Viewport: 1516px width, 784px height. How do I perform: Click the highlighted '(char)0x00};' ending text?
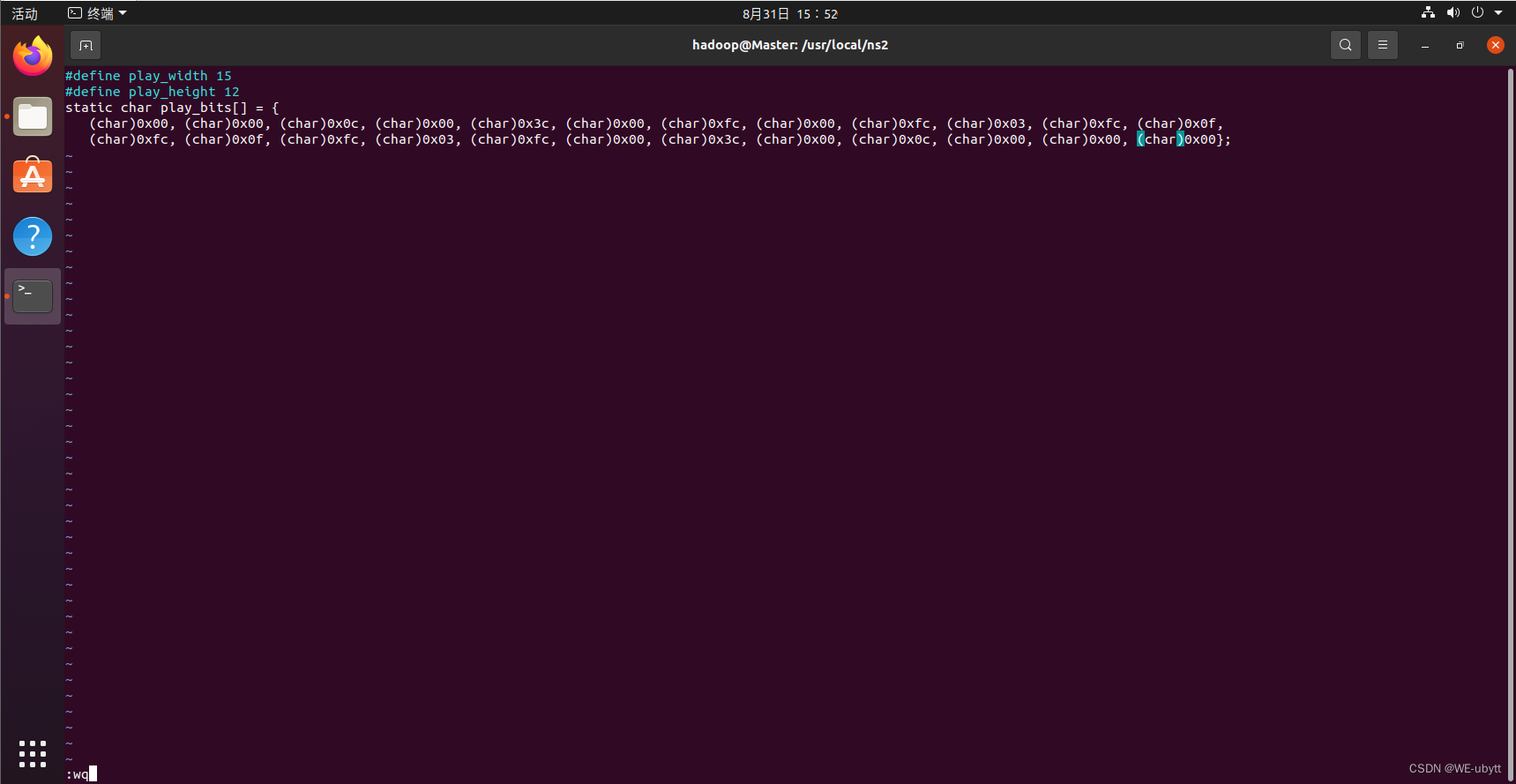point(1184,139)
